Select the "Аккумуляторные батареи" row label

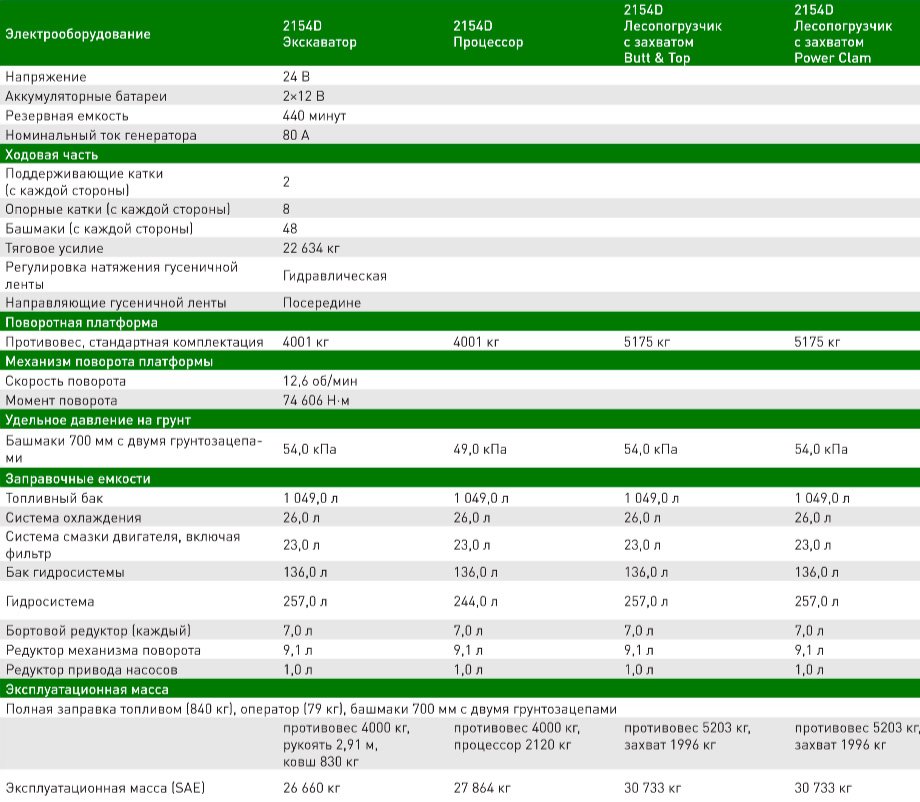click(x=86, y=96)
